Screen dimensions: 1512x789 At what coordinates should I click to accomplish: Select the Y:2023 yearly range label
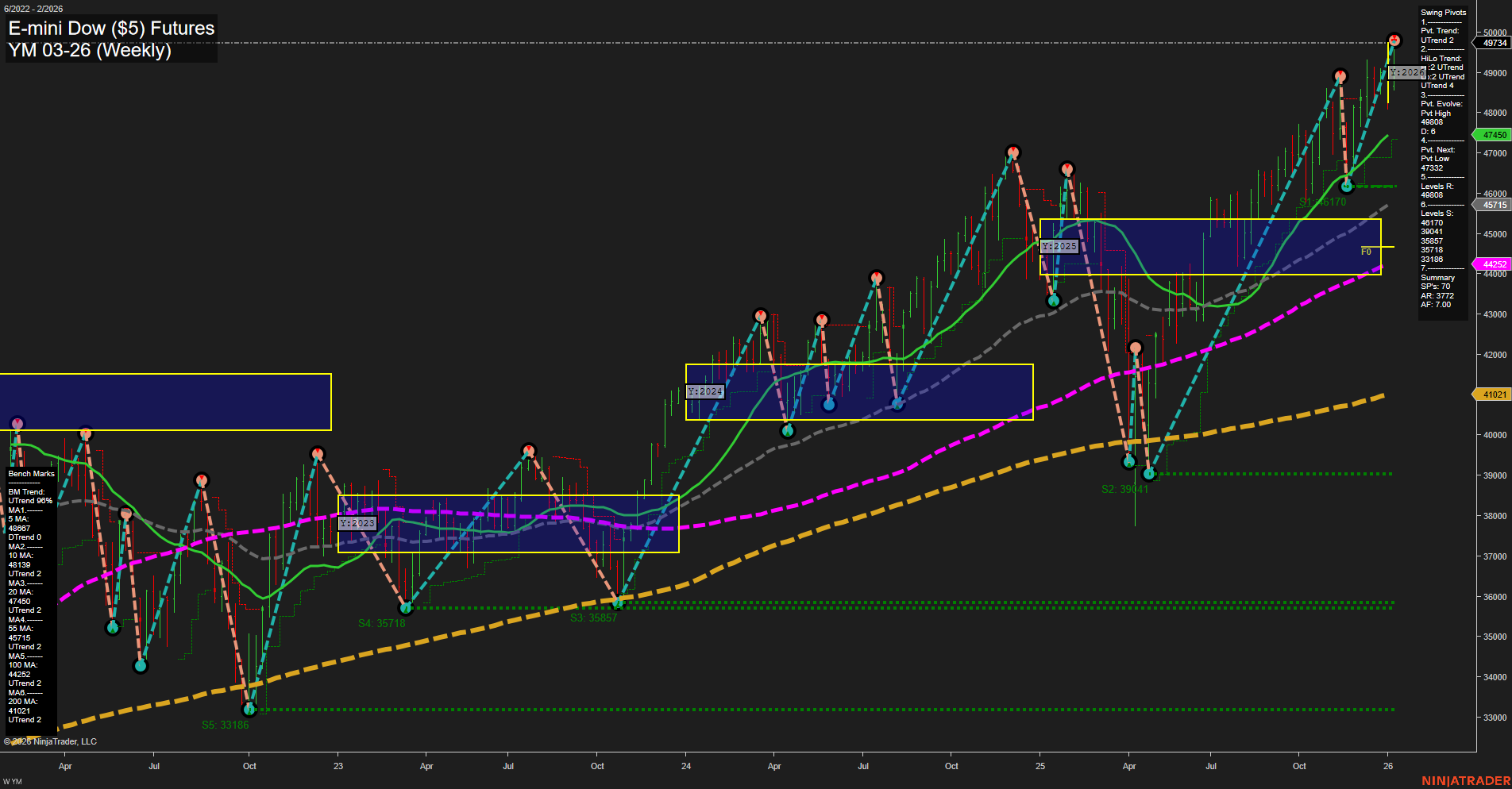pyautogui.click(x=355, y=522)
